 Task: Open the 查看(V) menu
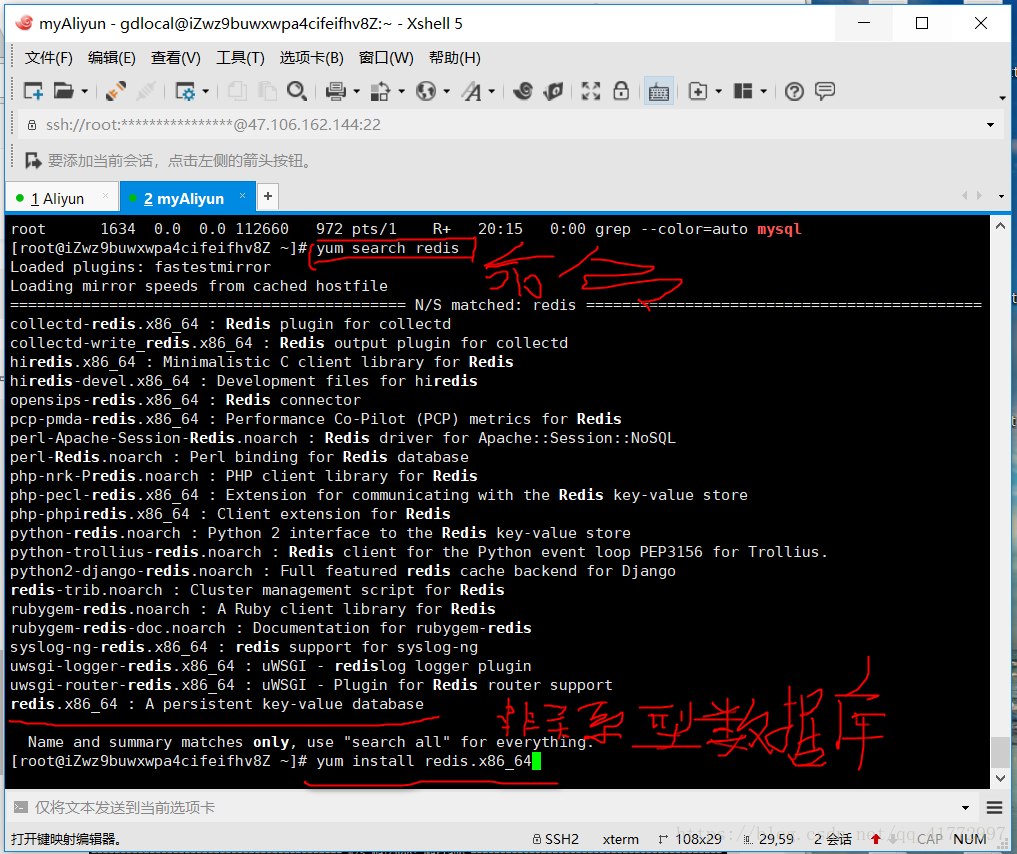click(176, 58)
